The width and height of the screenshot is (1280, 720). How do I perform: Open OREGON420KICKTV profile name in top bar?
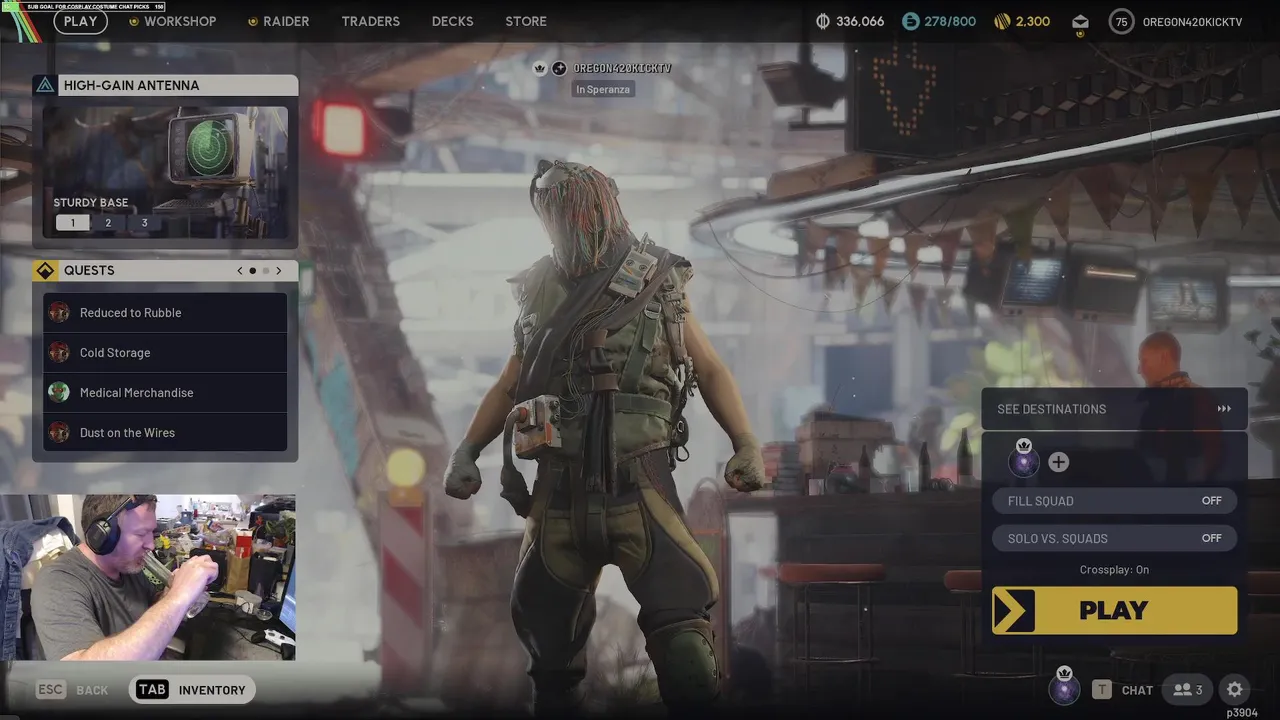pyautogui.click(x=1192, y=22)
